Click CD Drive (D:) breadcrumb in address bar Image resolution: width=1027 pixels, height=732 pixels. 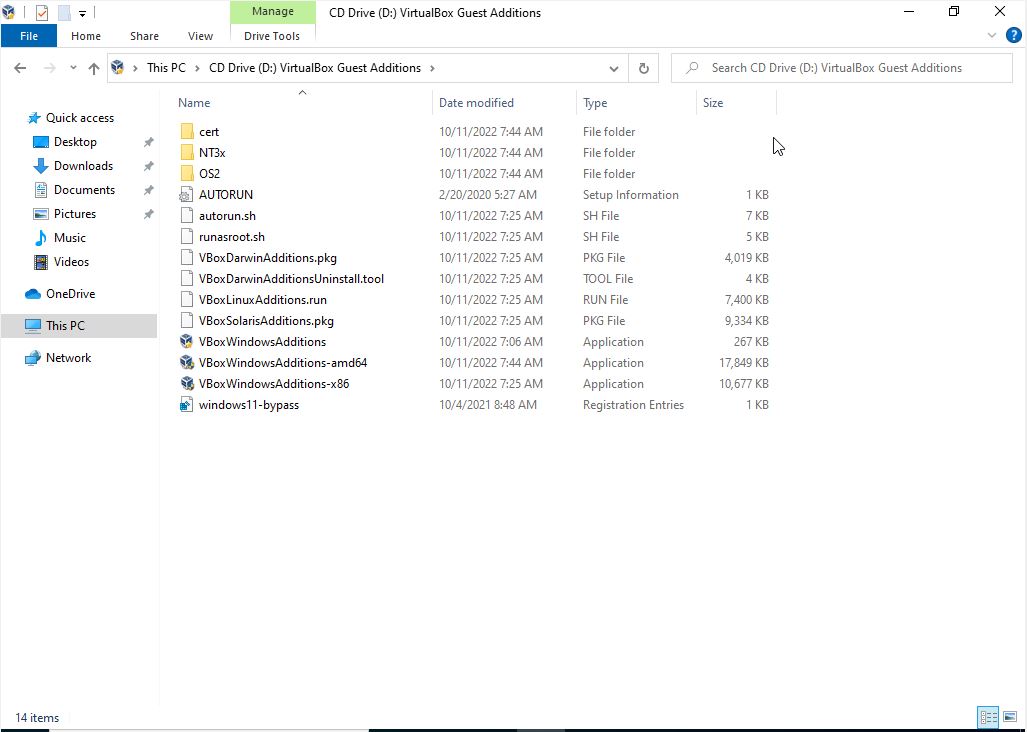[x=315, y=68]
